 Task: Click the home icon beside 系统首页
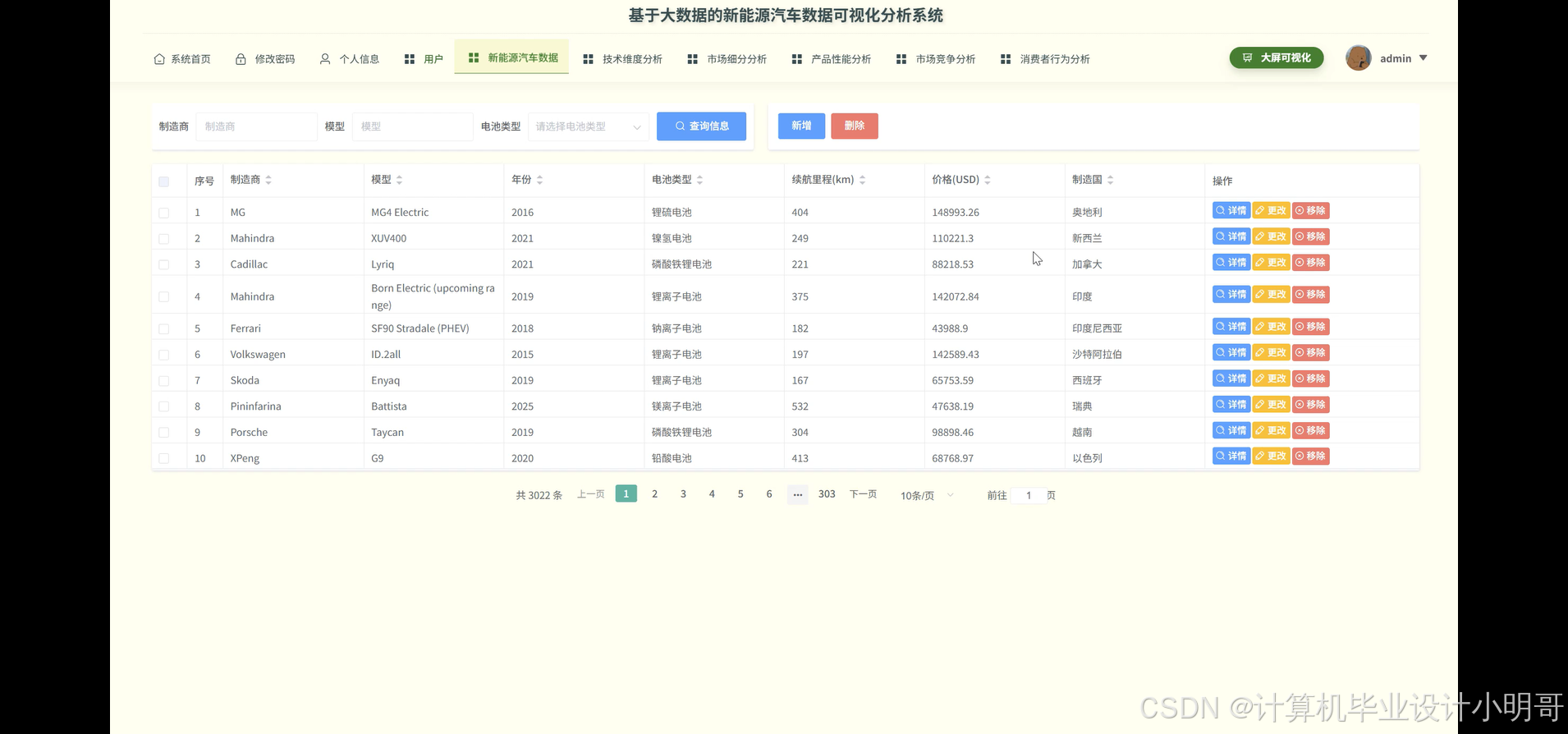pyautogui.click(x=159, y=59)
